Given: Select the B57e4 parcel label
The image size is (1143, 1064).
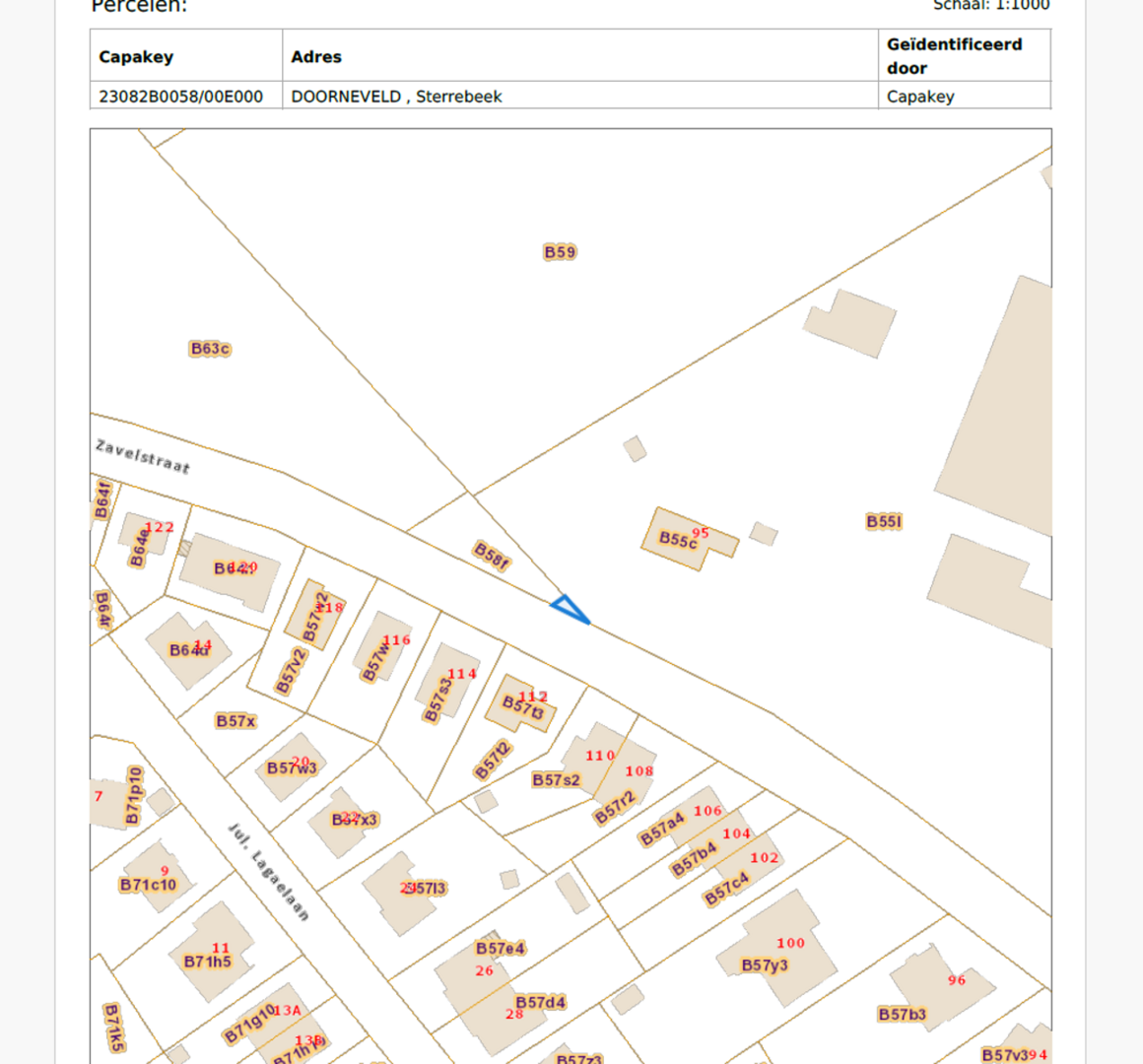Looking at the screenshot, I should (501, 949).
